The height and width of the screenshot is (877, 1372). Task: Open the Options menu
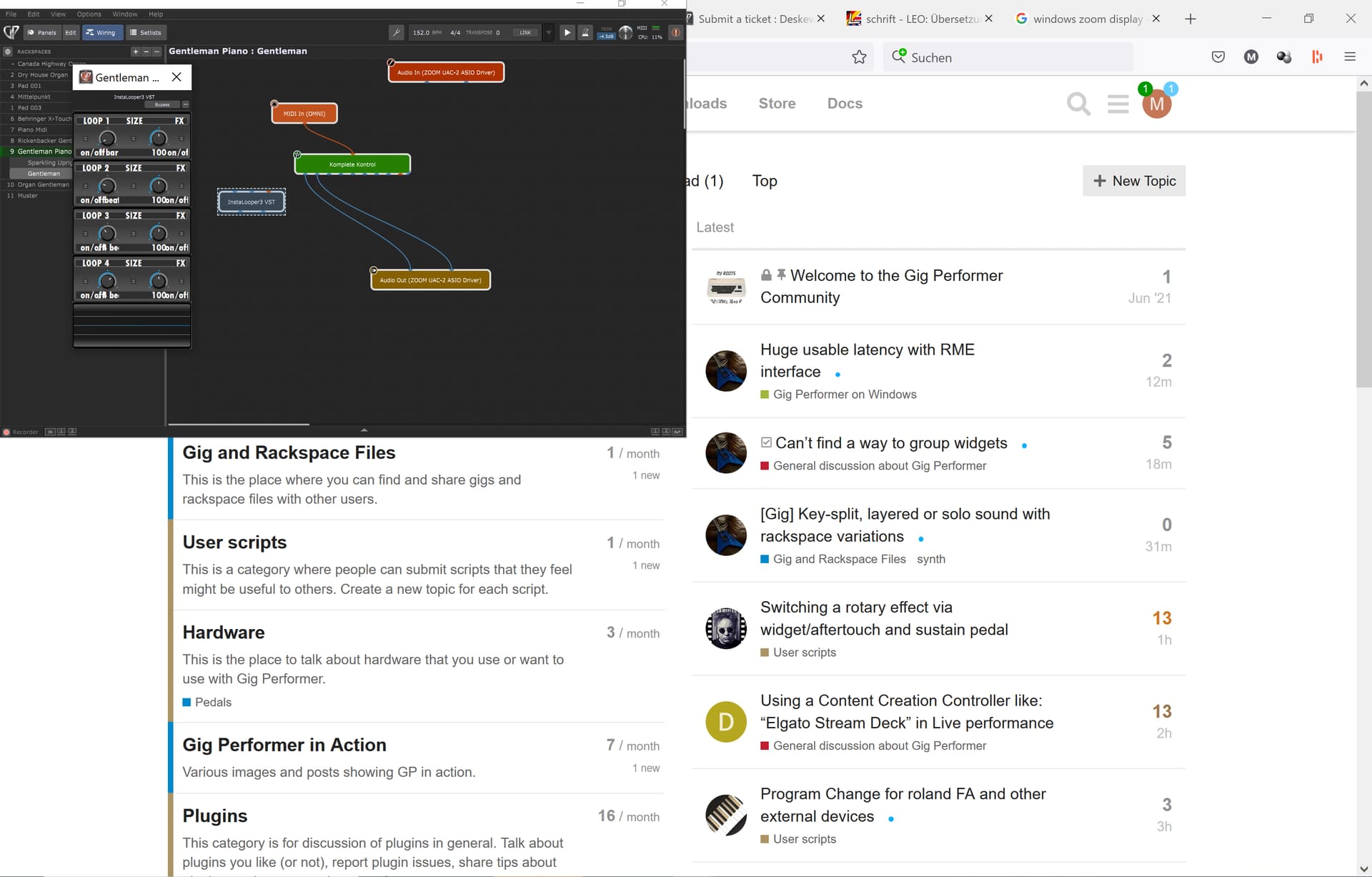click(x=89, y=14)
